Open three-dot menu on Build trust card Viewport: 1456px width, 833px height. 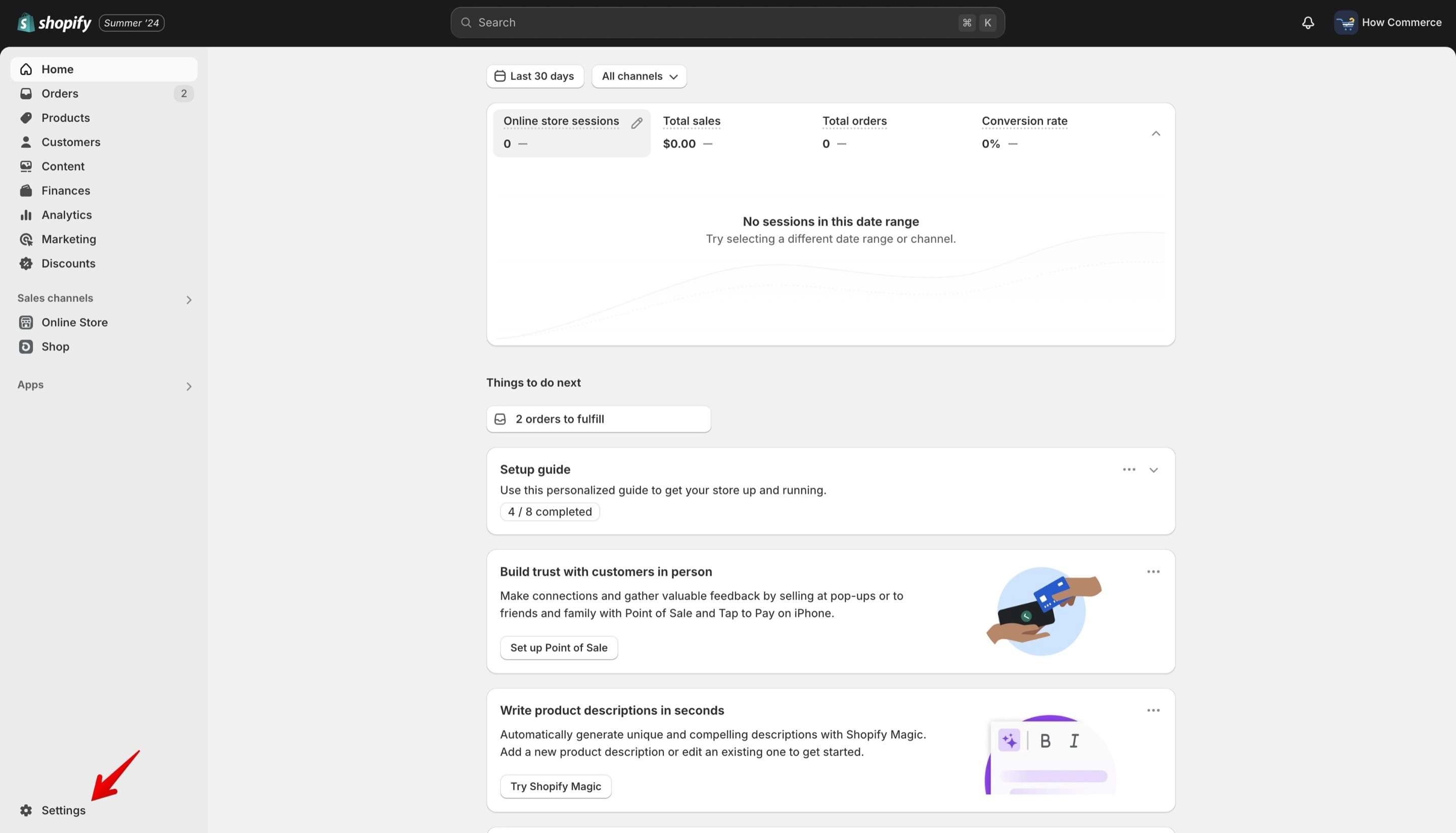[1153, 572]
